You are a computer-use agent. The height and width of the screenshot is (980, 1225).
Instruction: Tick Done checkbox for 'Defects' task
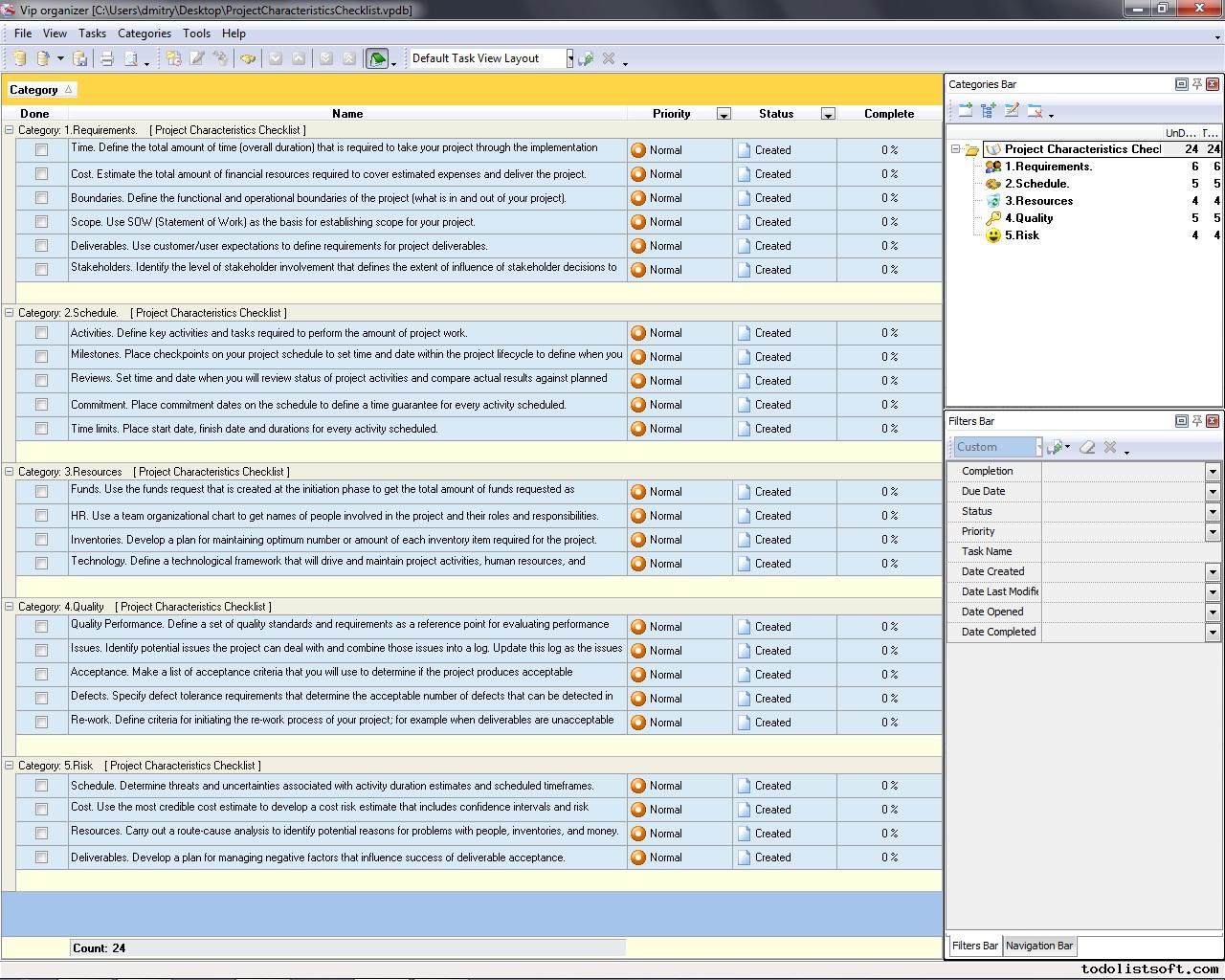(41, 699)
